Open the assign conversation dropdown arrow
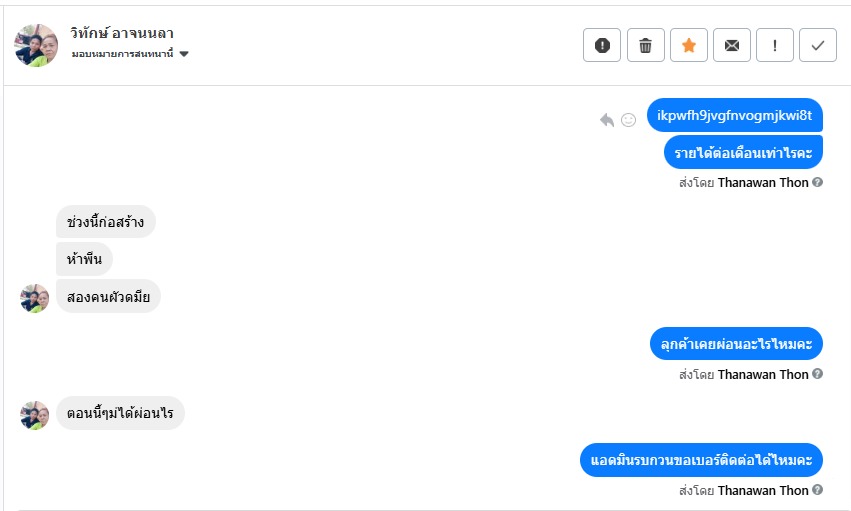Screen dimensions: 851x511 click(x=184, y=54)
